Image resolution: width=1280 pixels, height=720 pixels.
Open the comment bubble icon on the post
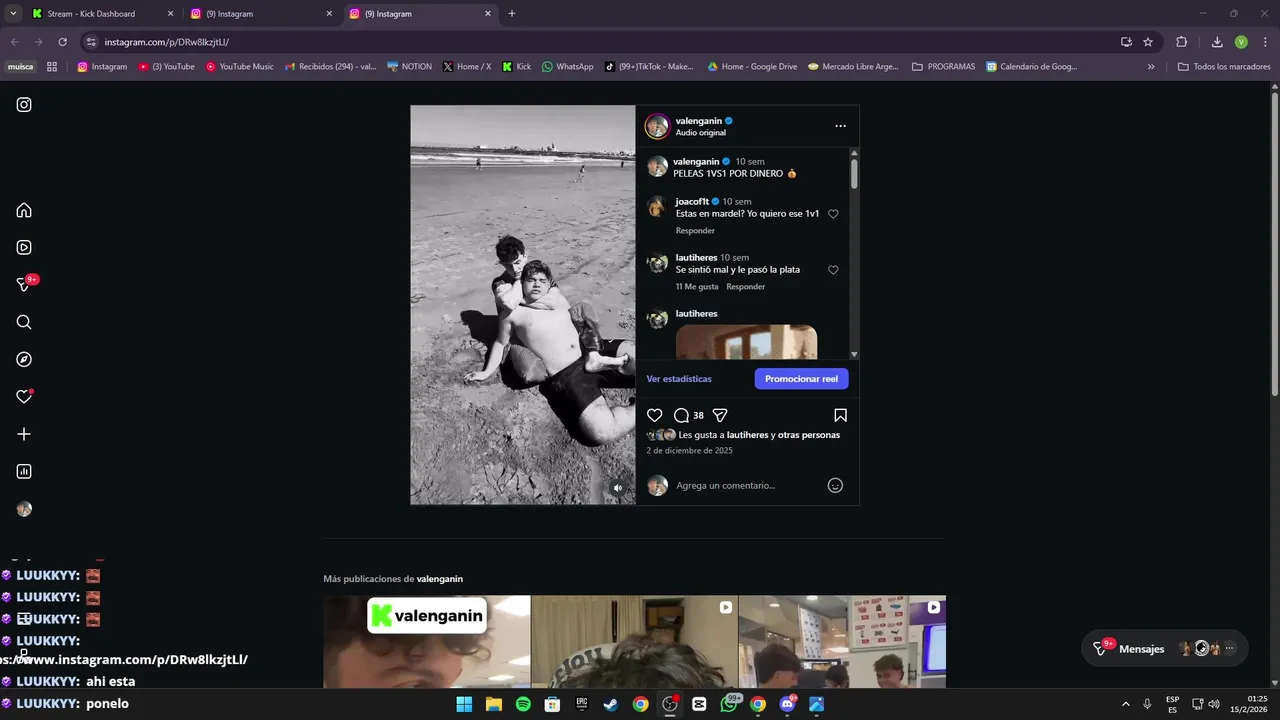pyautogui.click(x=681, y=415)
